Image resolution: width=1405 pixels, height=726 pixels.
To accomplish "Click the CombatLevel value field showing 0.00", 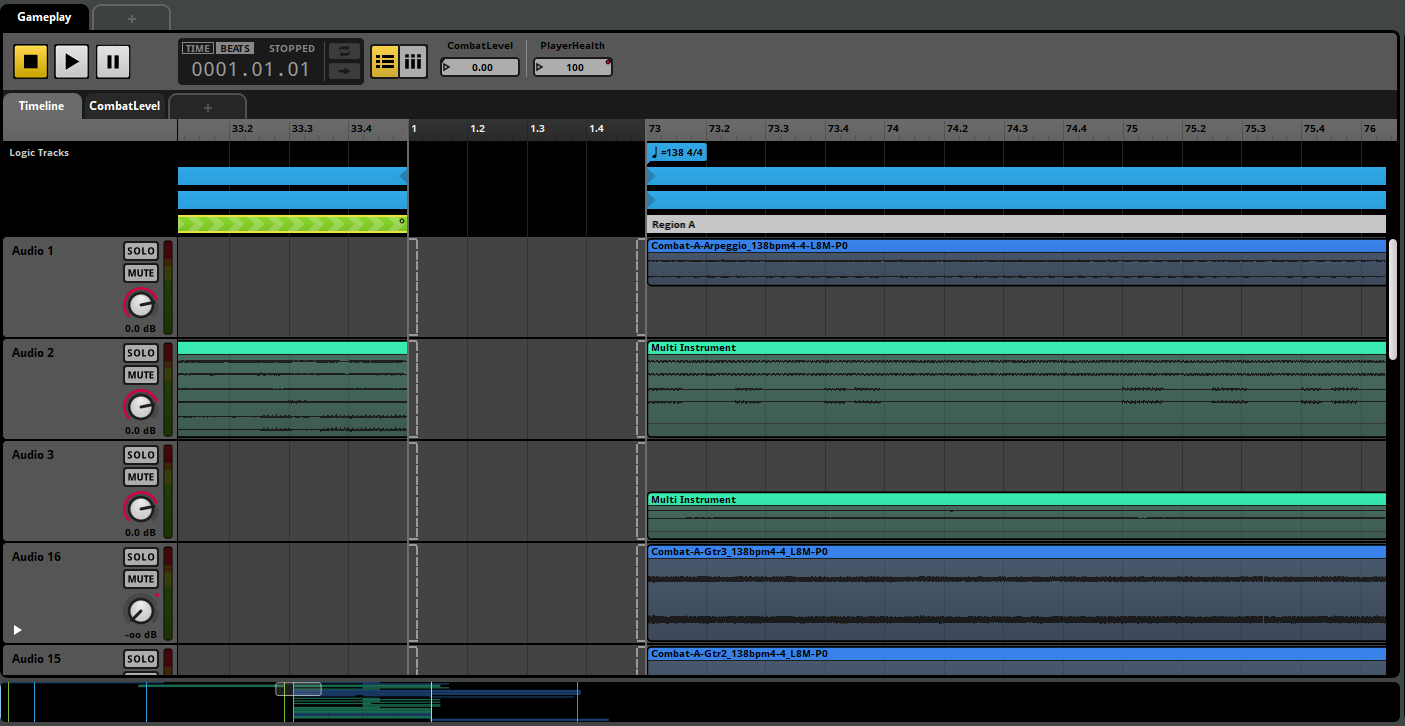I will coord(480,67).
